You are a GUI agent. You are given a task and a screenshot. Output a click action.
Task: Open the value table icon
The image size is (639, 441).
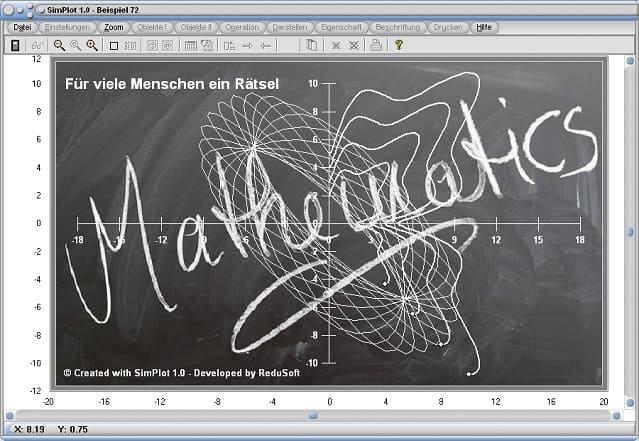(x=190, y=46)
